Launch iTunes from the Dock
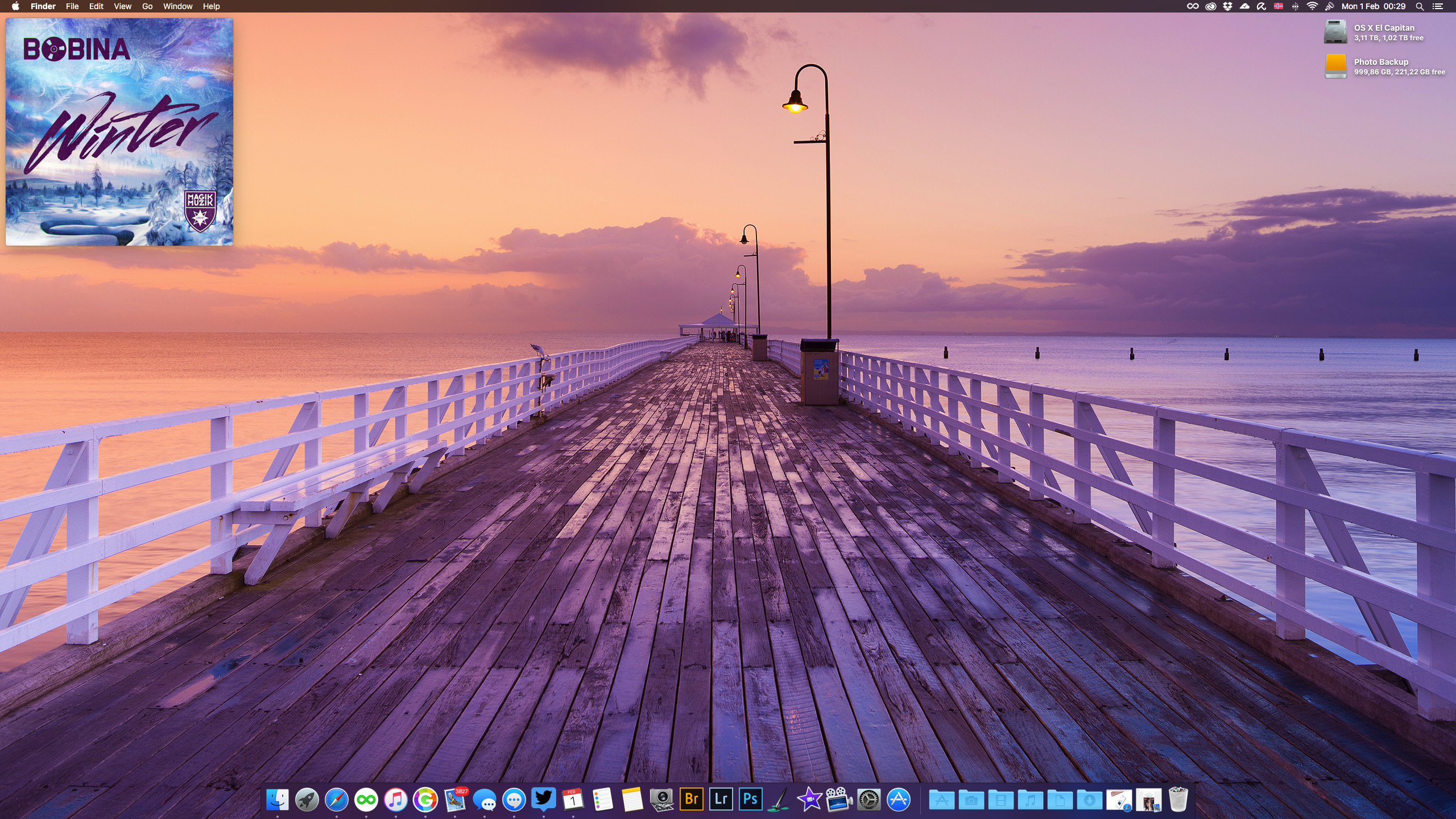1456x819 pixels. (x=395, y=800)
